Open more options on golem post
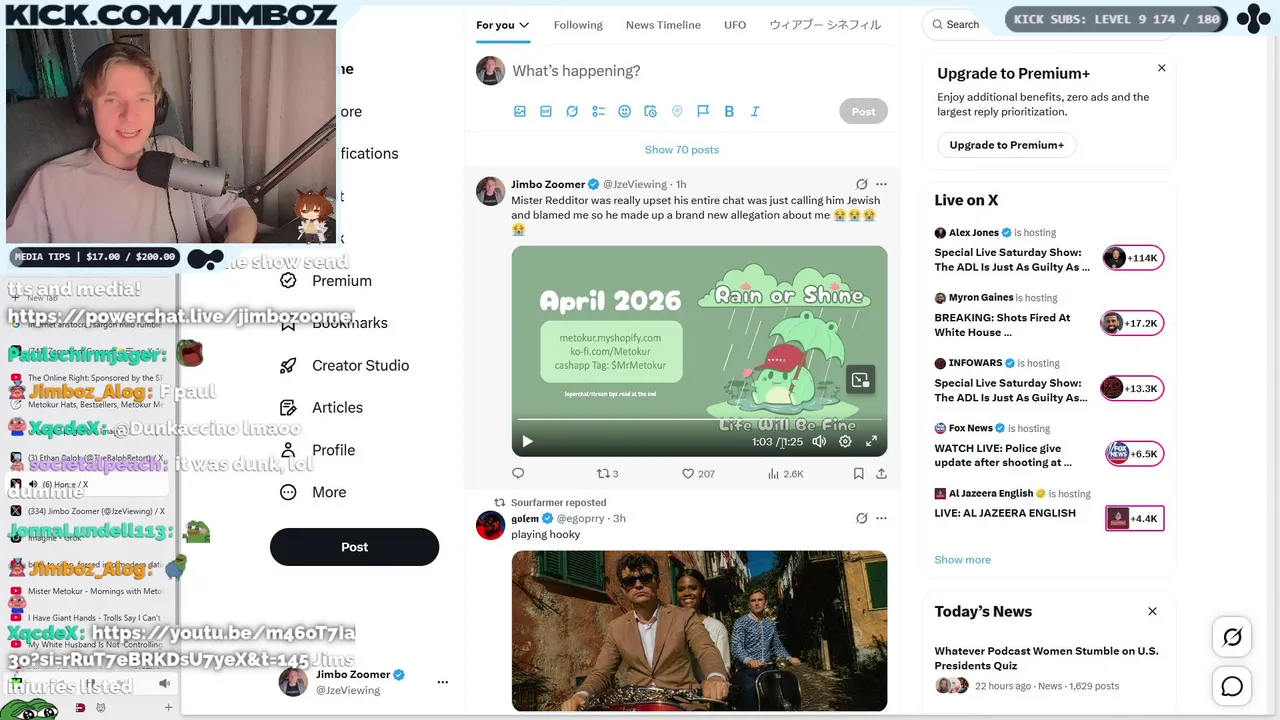This screenshot has width=1280, height=720. 881,518
